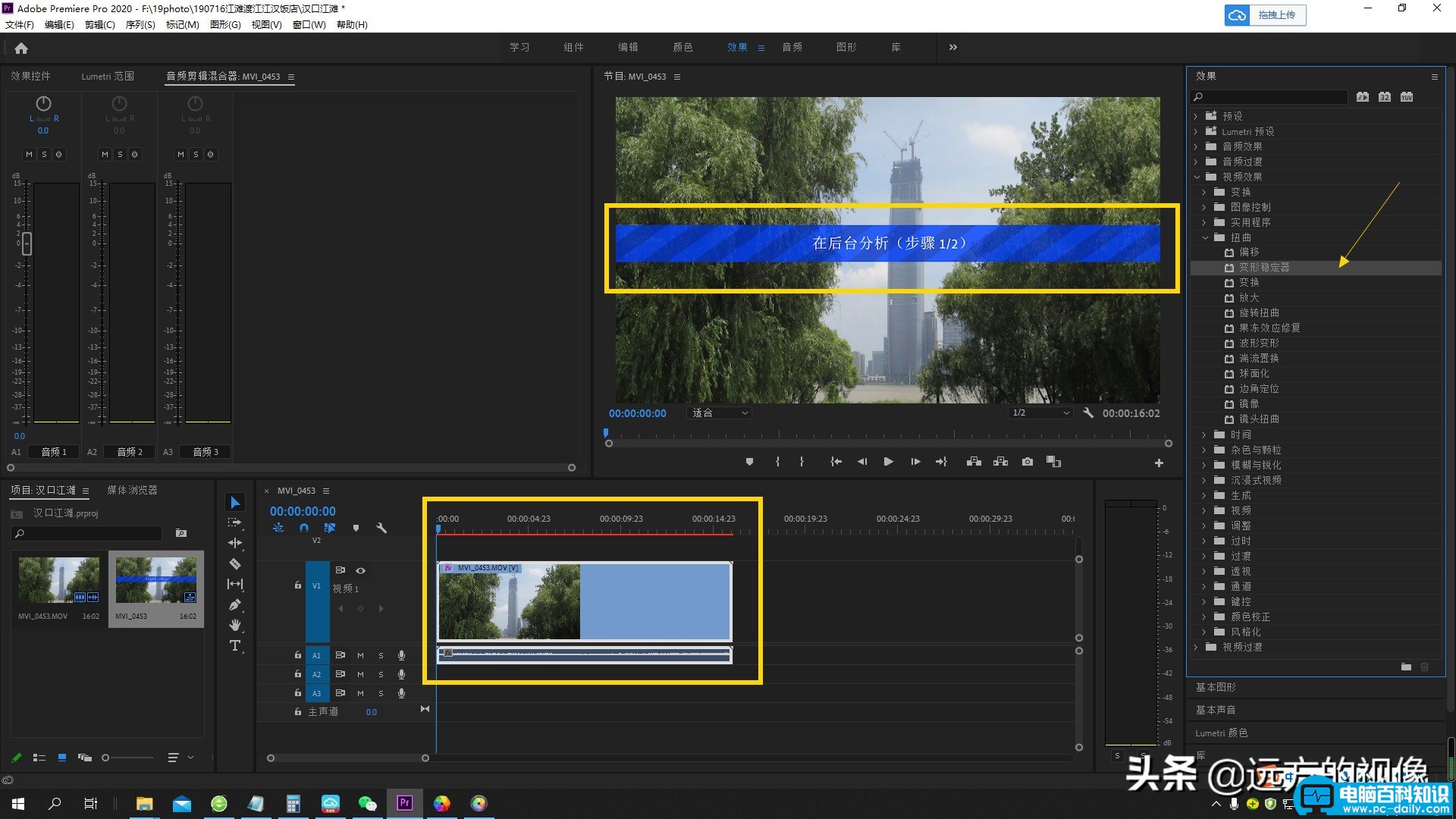This screenshot has height=819, width=1456.
Task: Collapse the 扭曲 folder
Action: (1205, 237)
